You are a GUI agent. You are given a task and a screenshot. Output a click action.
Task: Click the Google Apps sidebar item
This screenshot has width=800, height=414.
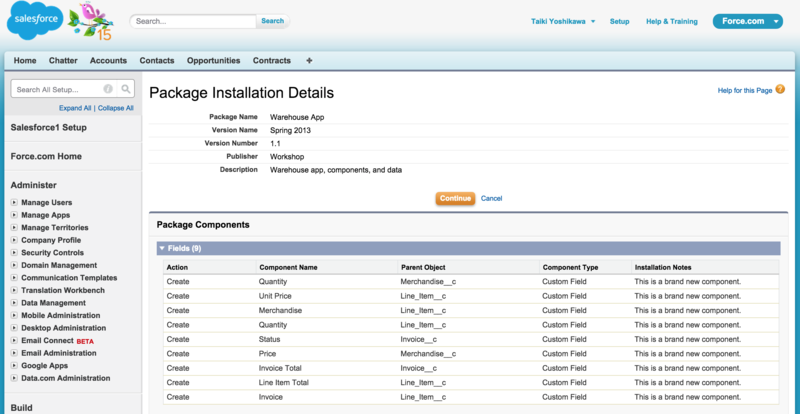44,366
